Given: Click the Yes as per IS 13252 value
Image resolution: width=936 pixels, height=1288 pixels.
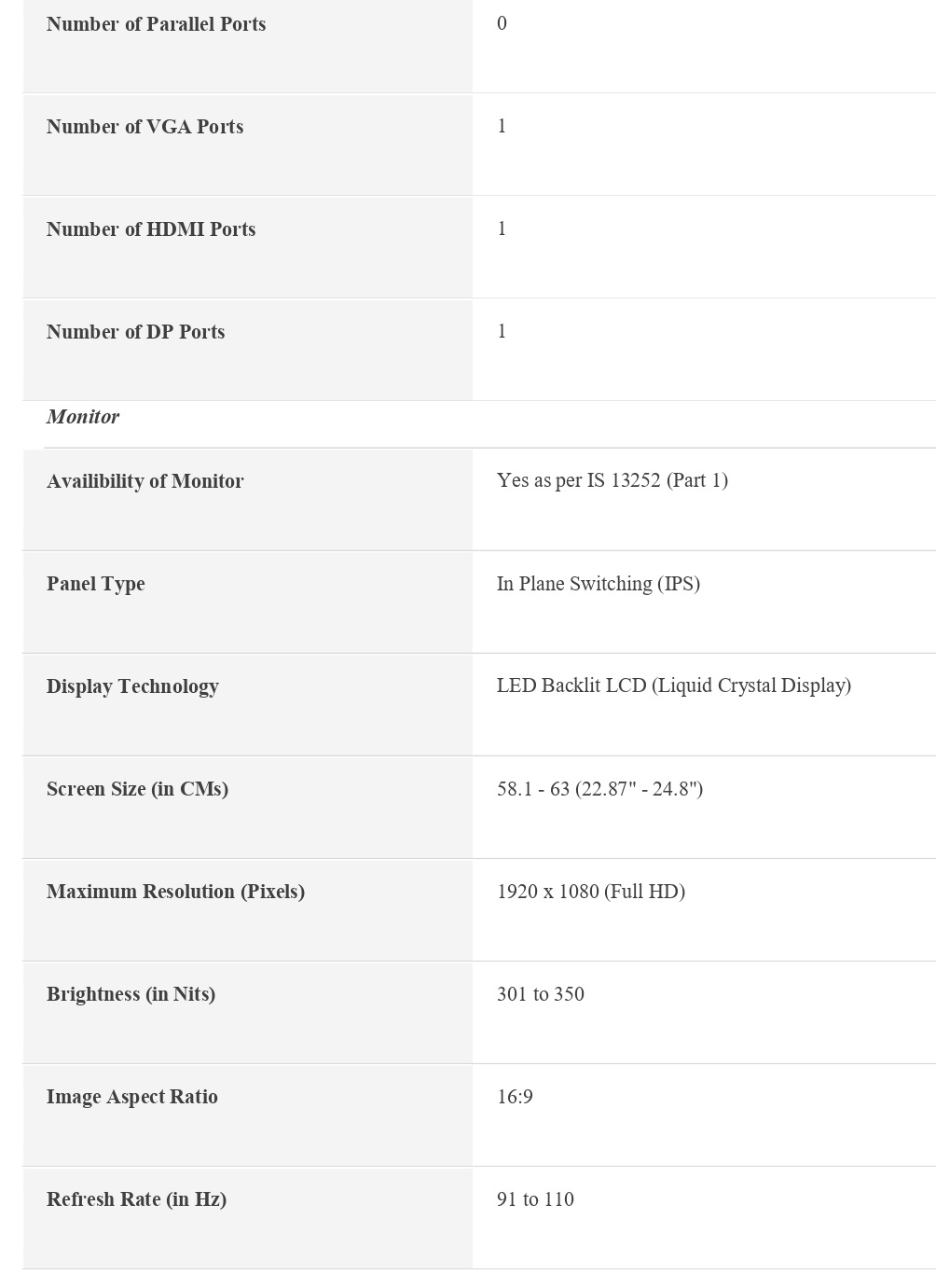Looking at the screenshot, I should 612,480.
